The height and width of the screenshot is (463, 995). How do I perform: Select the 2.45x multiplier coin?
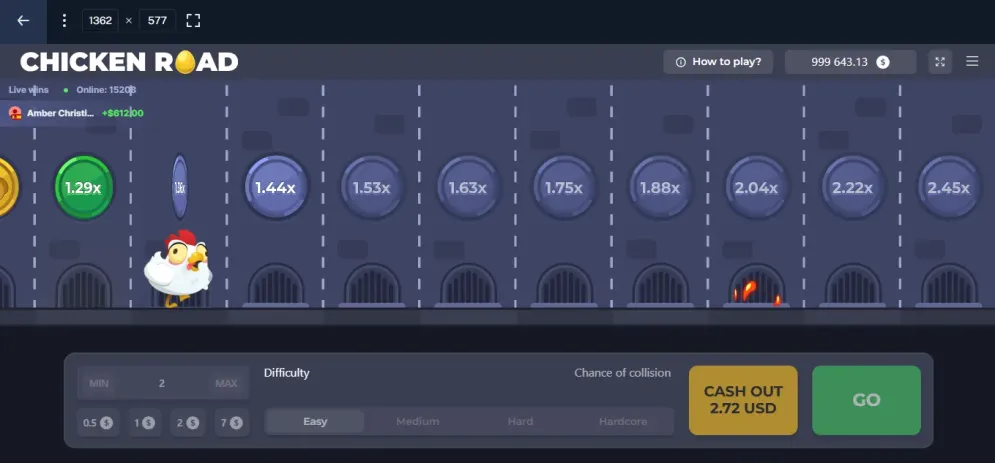coord(949,188)
